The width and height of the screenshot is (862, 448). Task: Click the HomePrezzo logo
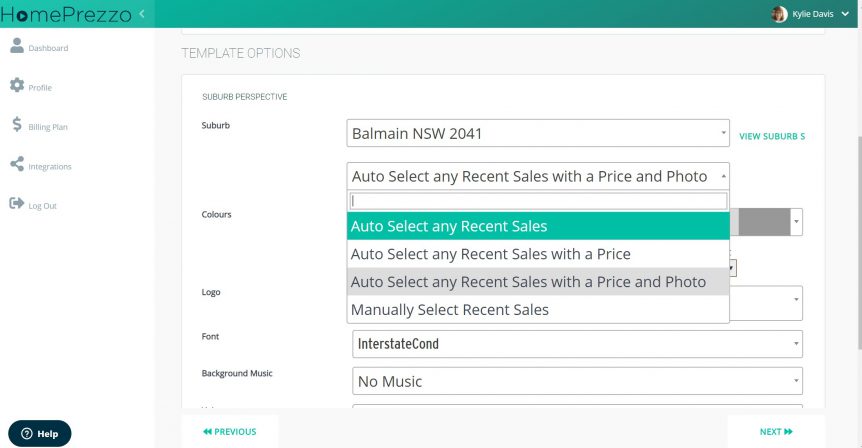click(x=66, y=15)
